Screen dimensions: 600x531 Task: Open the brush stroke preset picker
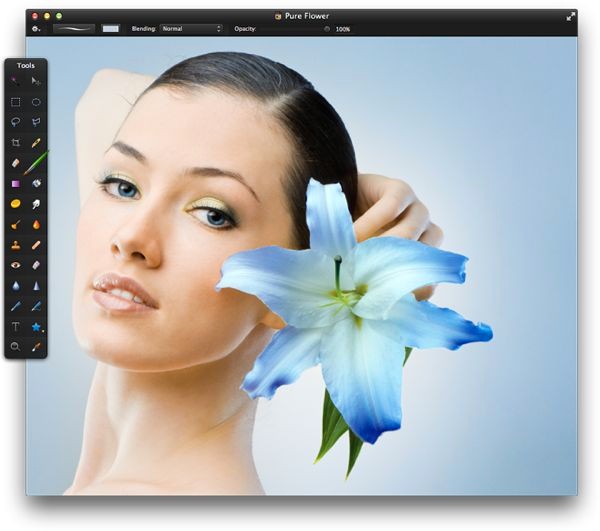[x=74, y=29]
